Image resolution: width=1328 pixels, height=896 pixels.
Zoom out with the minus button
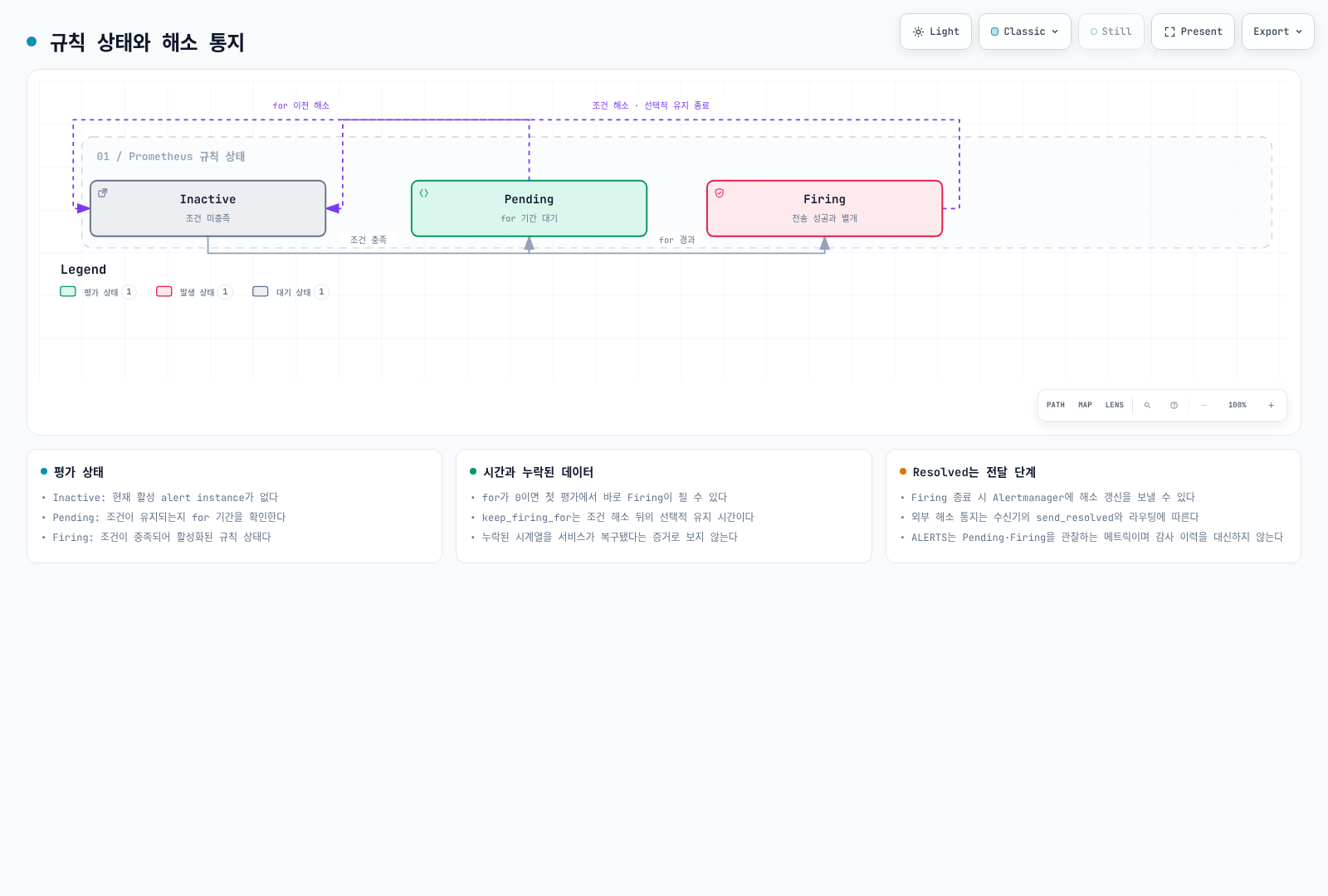1203,405
